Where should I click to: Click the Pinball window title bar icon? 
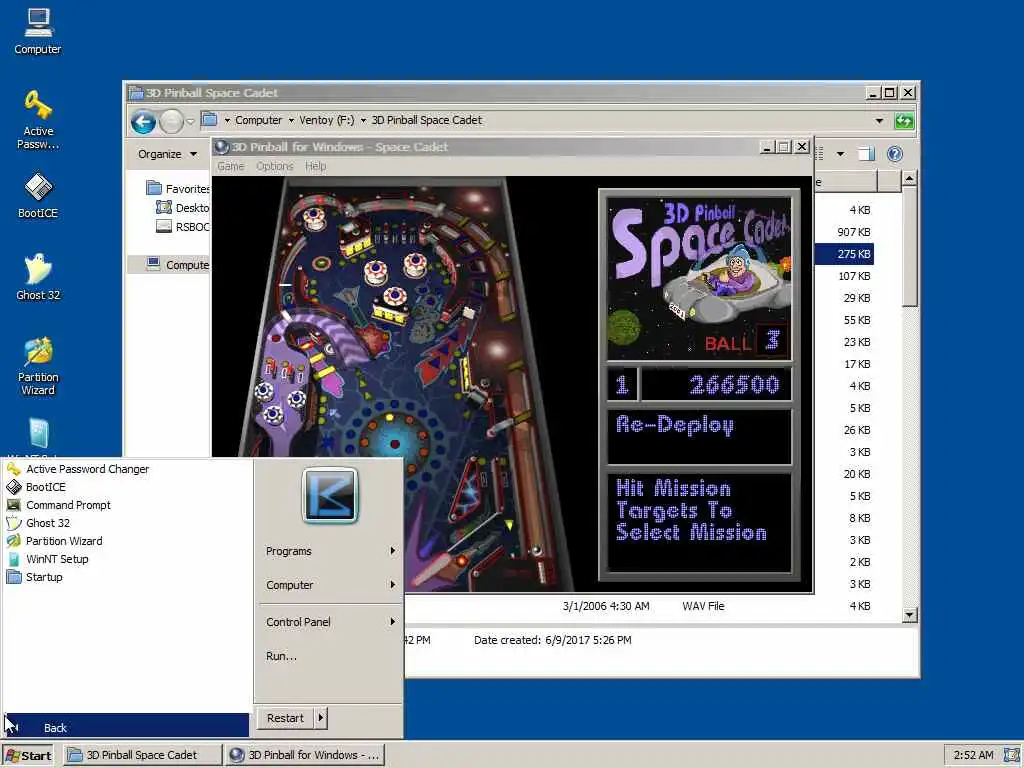pyautogui.click(x=222, y=147)
